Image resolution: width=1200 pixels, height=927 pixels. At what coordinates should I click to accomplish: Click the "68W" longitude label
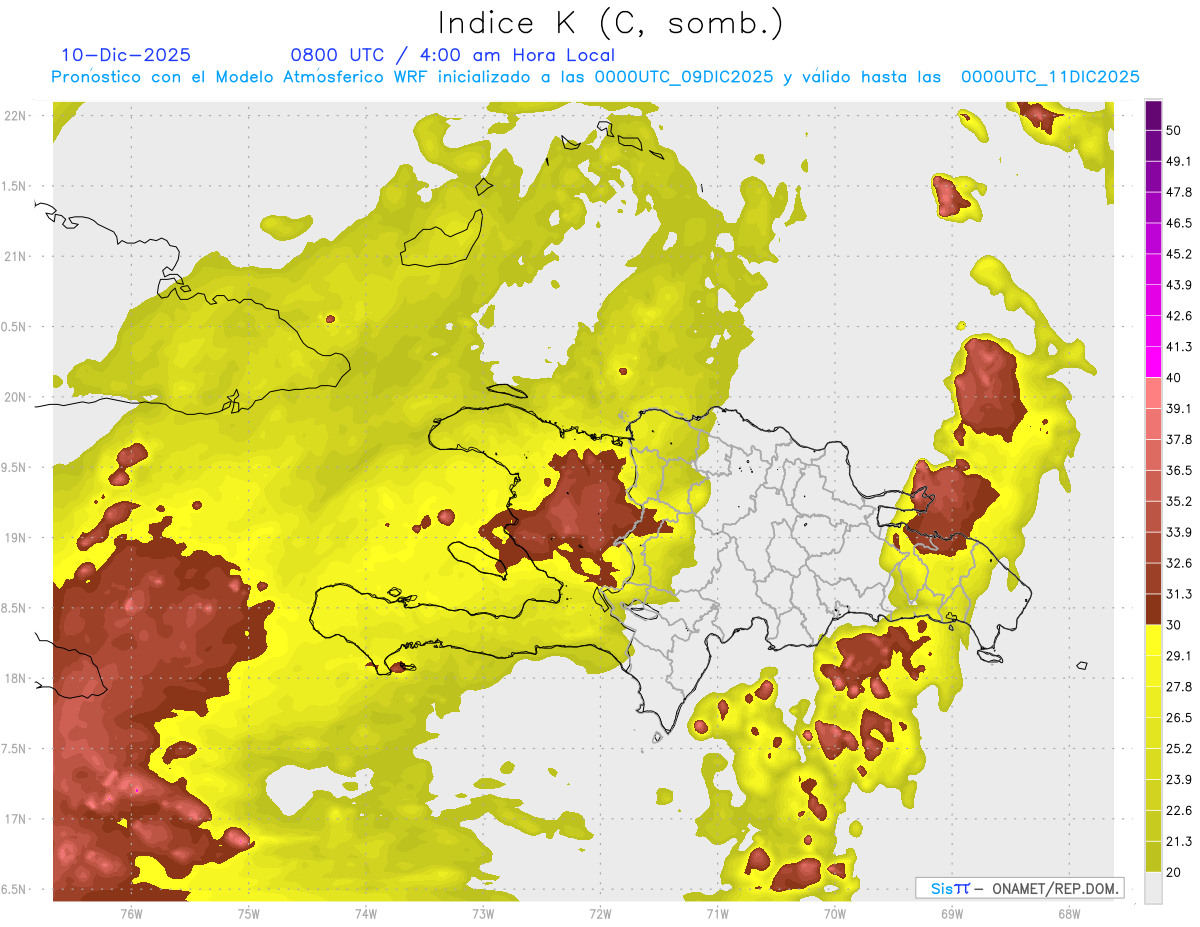[x=1068, y=913]
